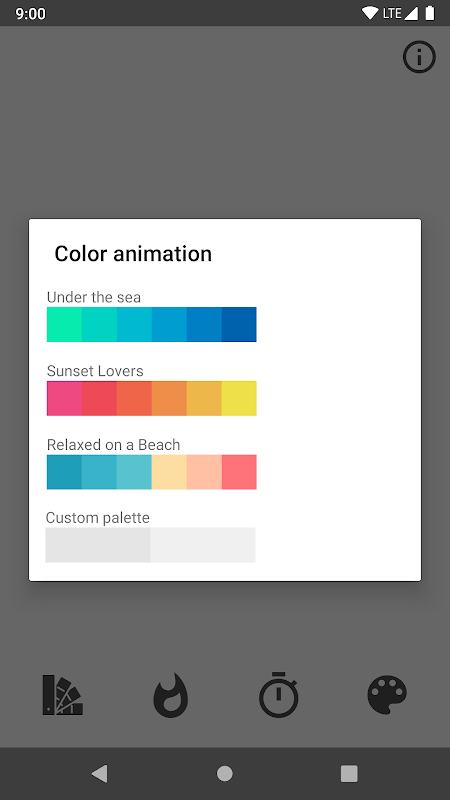Viewport: 450px width, 800px height.
Task: Tap the paint palette icon
Action: (387, 694)
